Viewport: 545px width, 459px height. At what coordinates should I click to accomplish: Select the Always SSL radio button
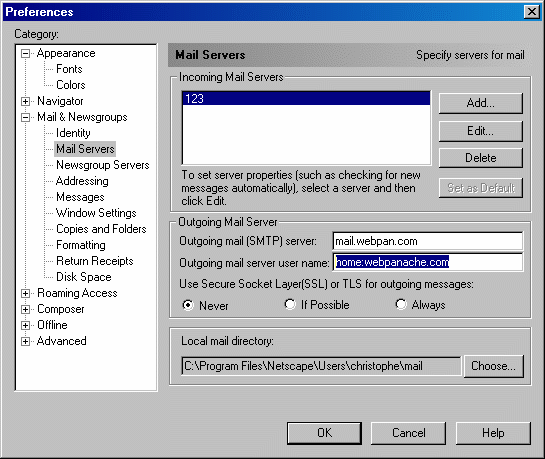(401, 304)
